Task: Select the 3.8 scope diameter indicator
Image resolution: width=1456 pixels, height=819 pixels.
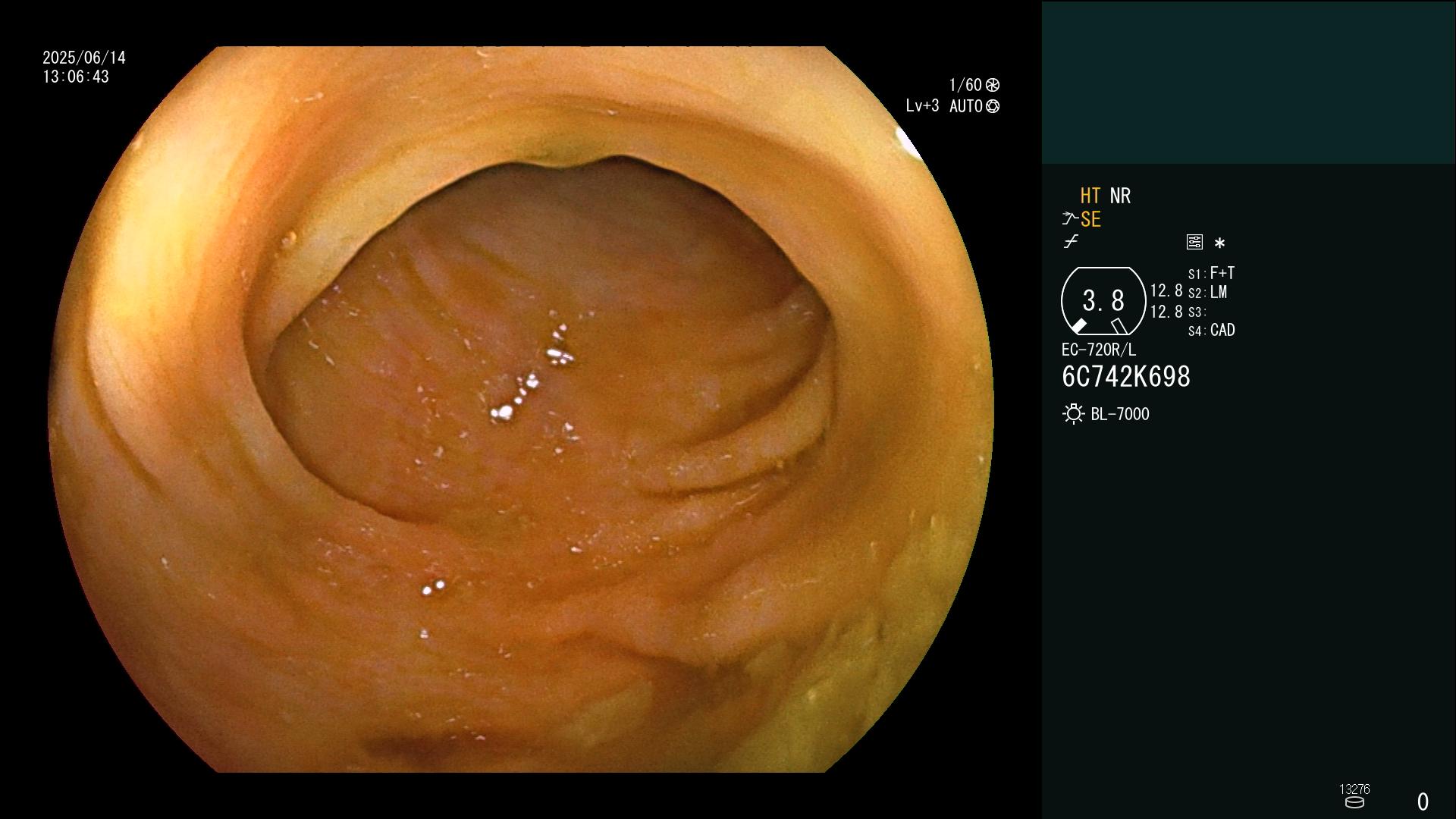Action: tap(1103, 301)
